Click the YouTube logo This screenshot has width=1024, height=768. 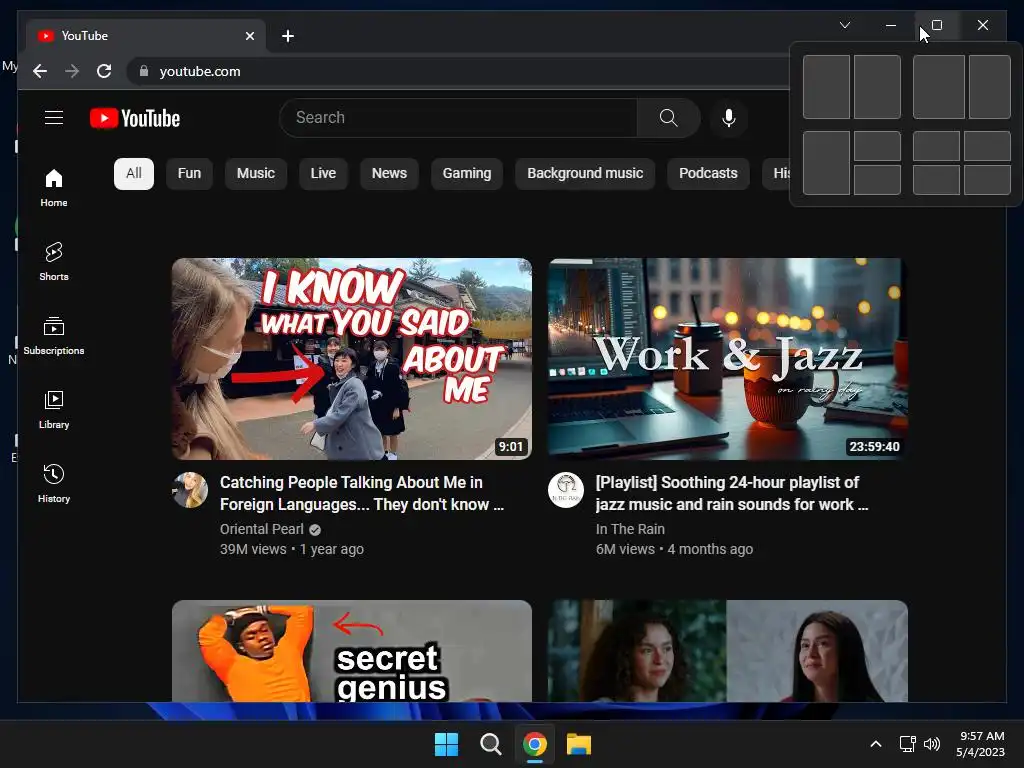135,118
